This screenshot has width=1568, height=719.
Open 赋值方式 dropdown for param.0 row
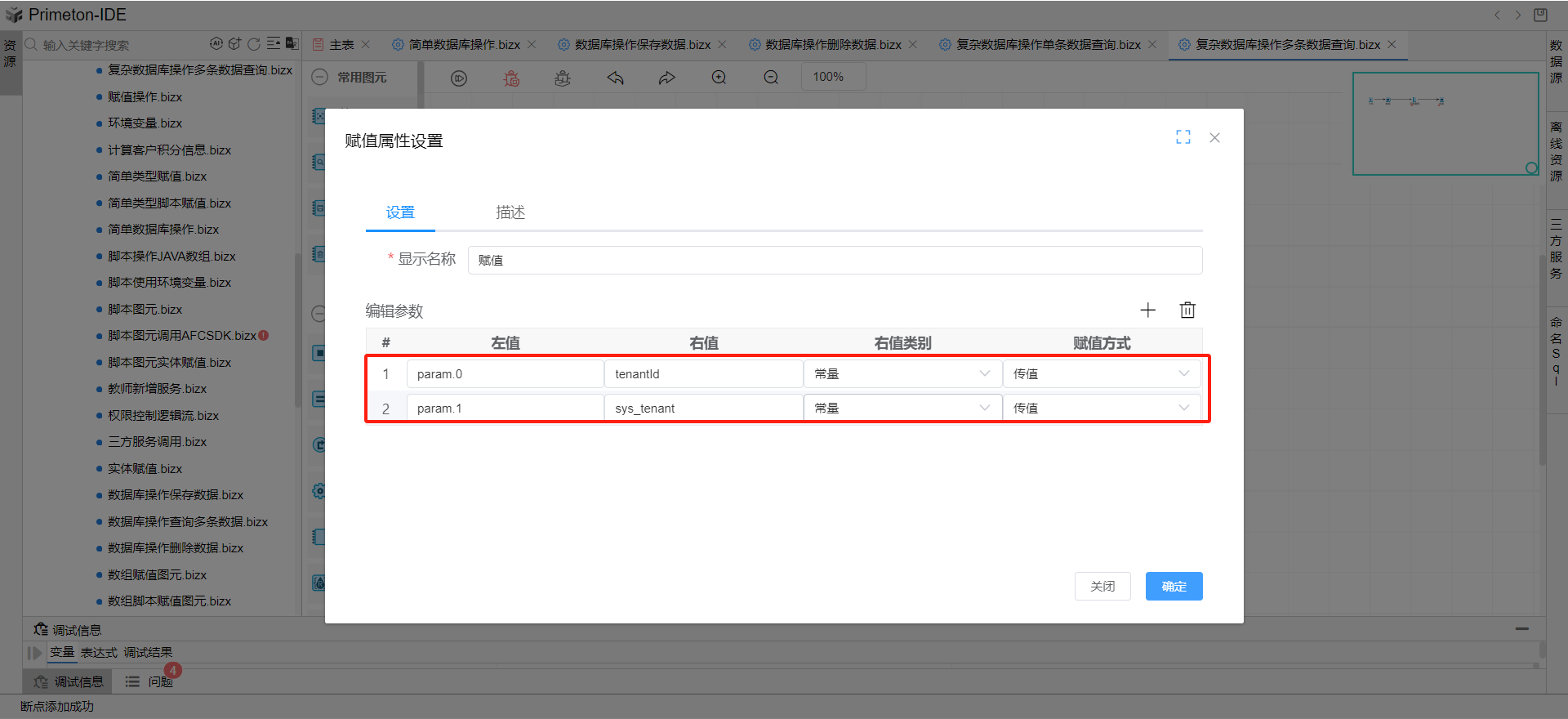point(1101,374)
